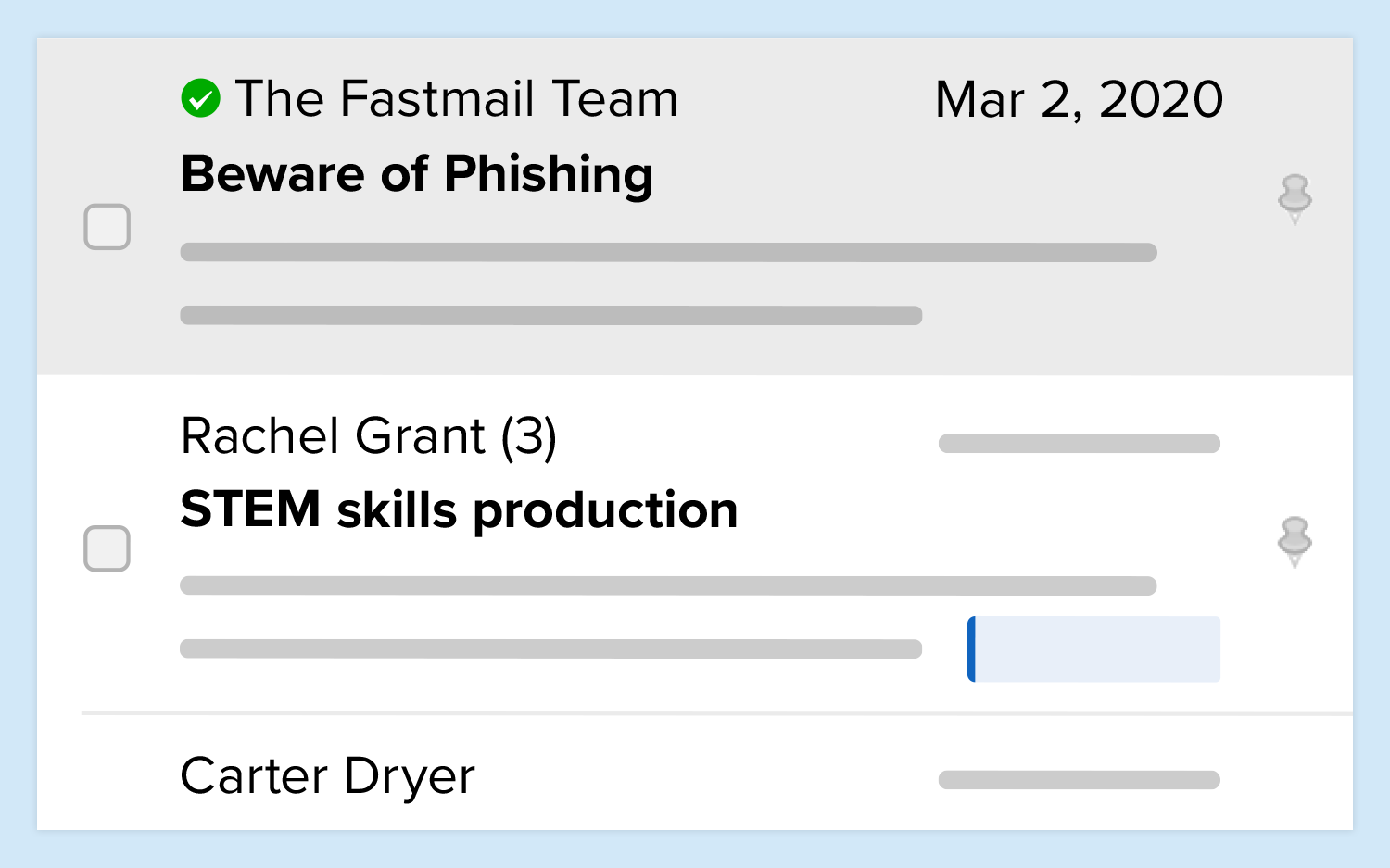Open the STEM skills production thread
The image size is (1390, 868).
[459, 510]
